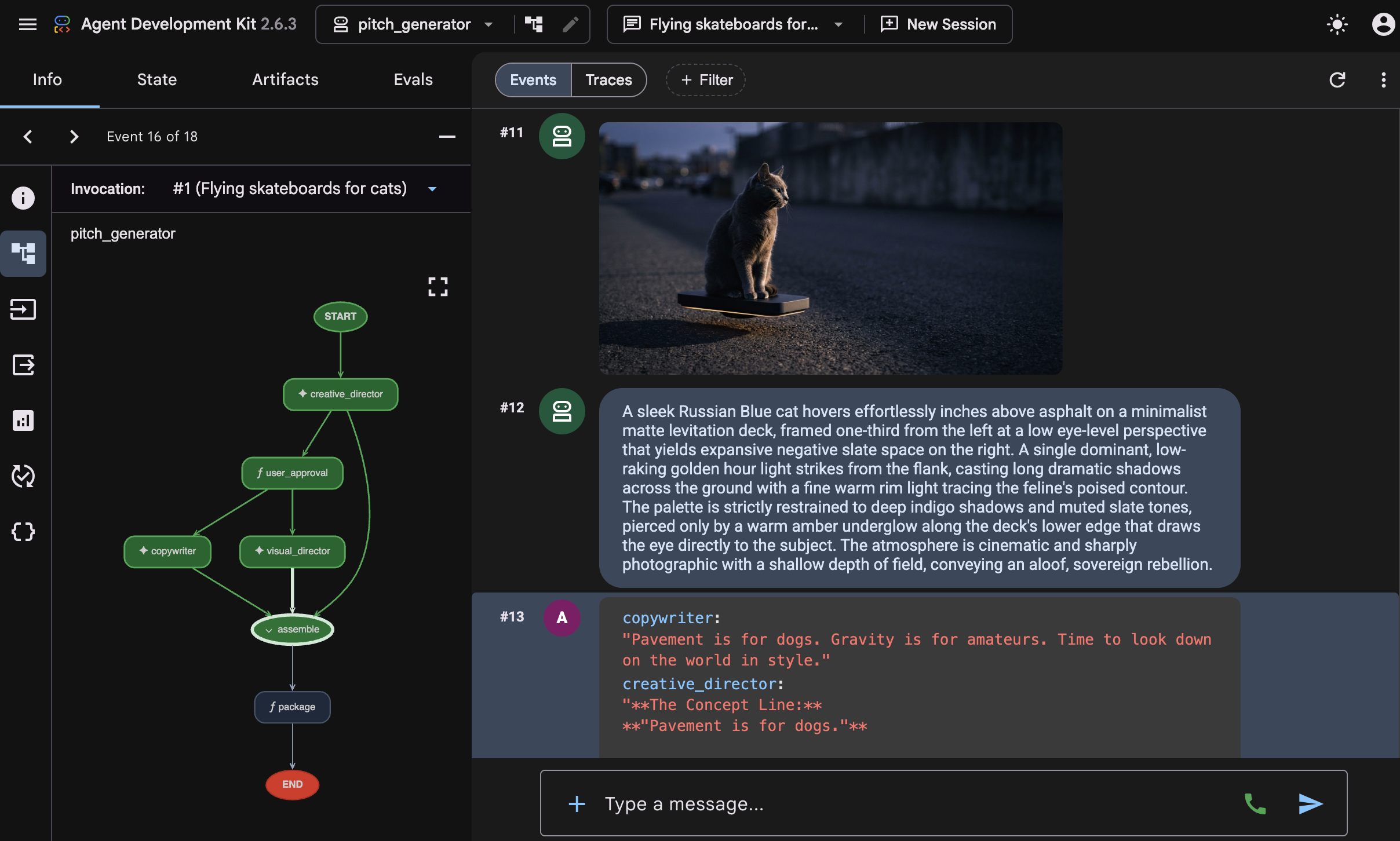Toggle light theme with the sun icon
The width and height of the screenshot is (1400, 841).
point(1337,24)
